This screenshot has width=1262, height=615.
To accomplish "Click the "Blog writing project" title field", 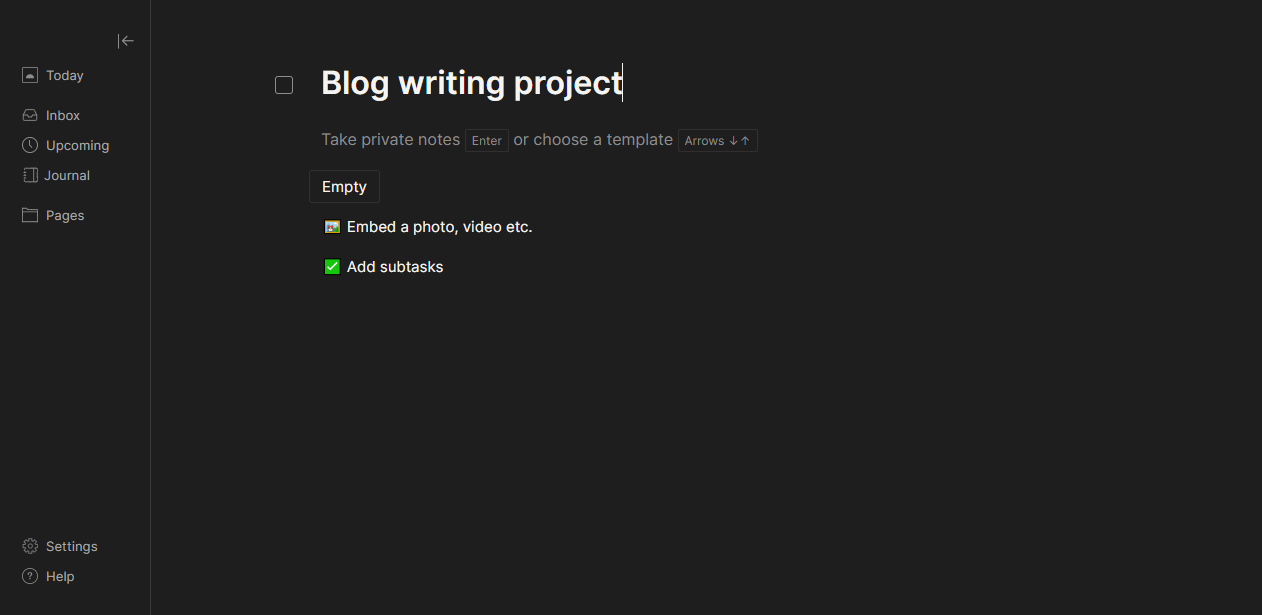I will (x=471, y=83).
